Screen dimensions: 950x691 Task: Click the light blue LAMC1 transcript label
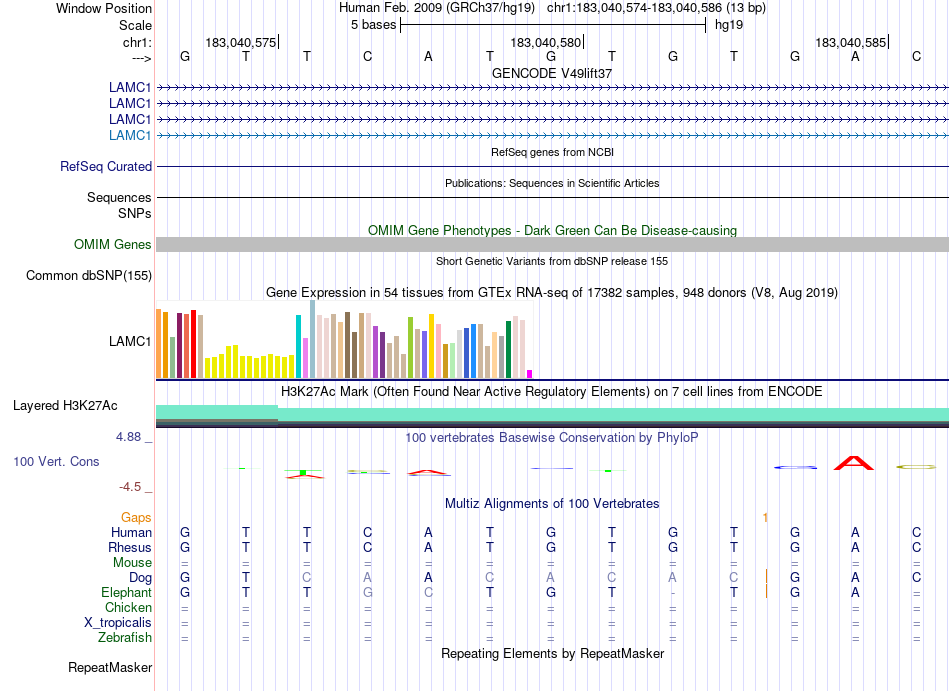[130, 135]
